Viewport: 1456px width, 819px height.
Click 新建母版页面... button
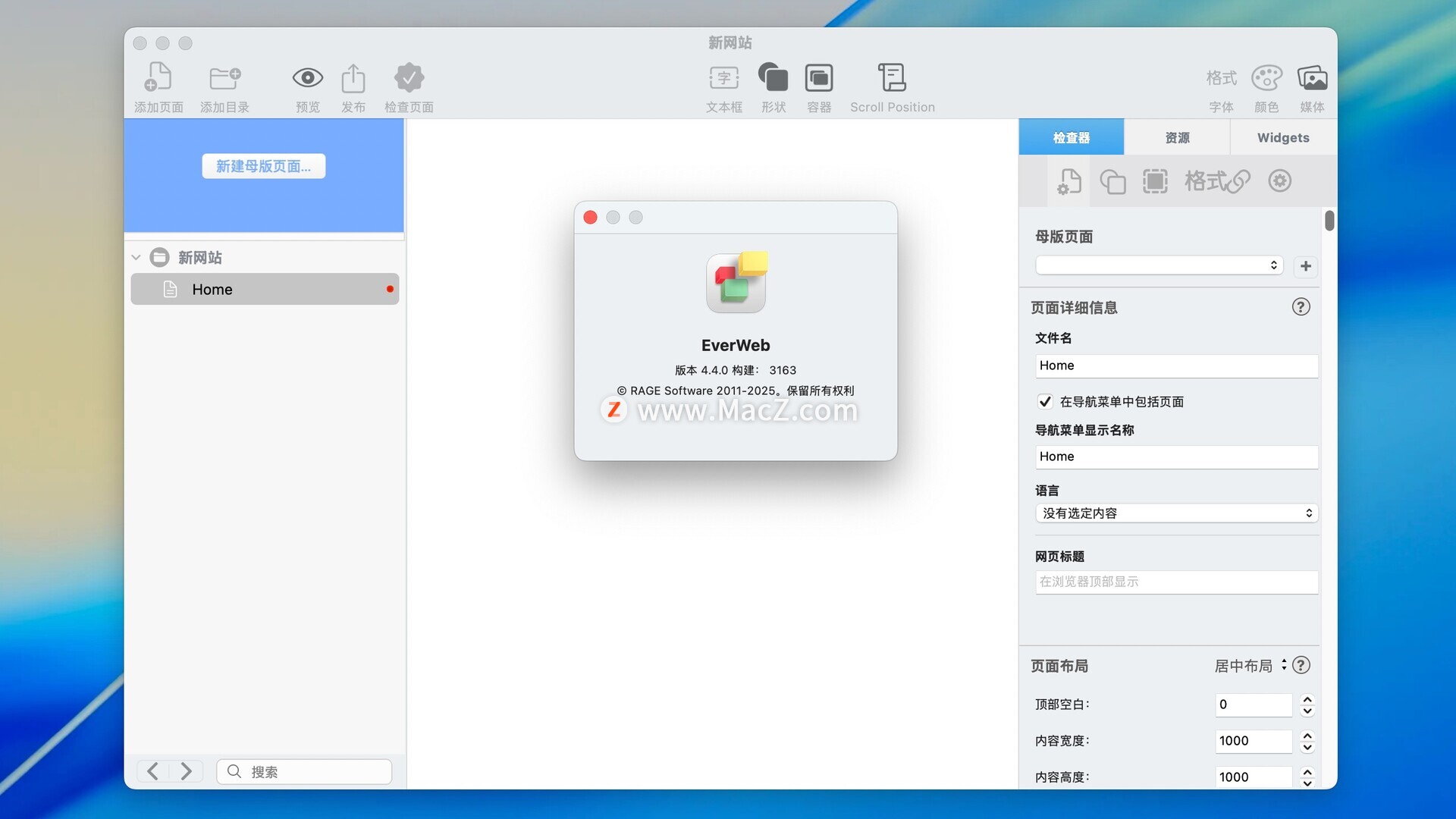263,166
